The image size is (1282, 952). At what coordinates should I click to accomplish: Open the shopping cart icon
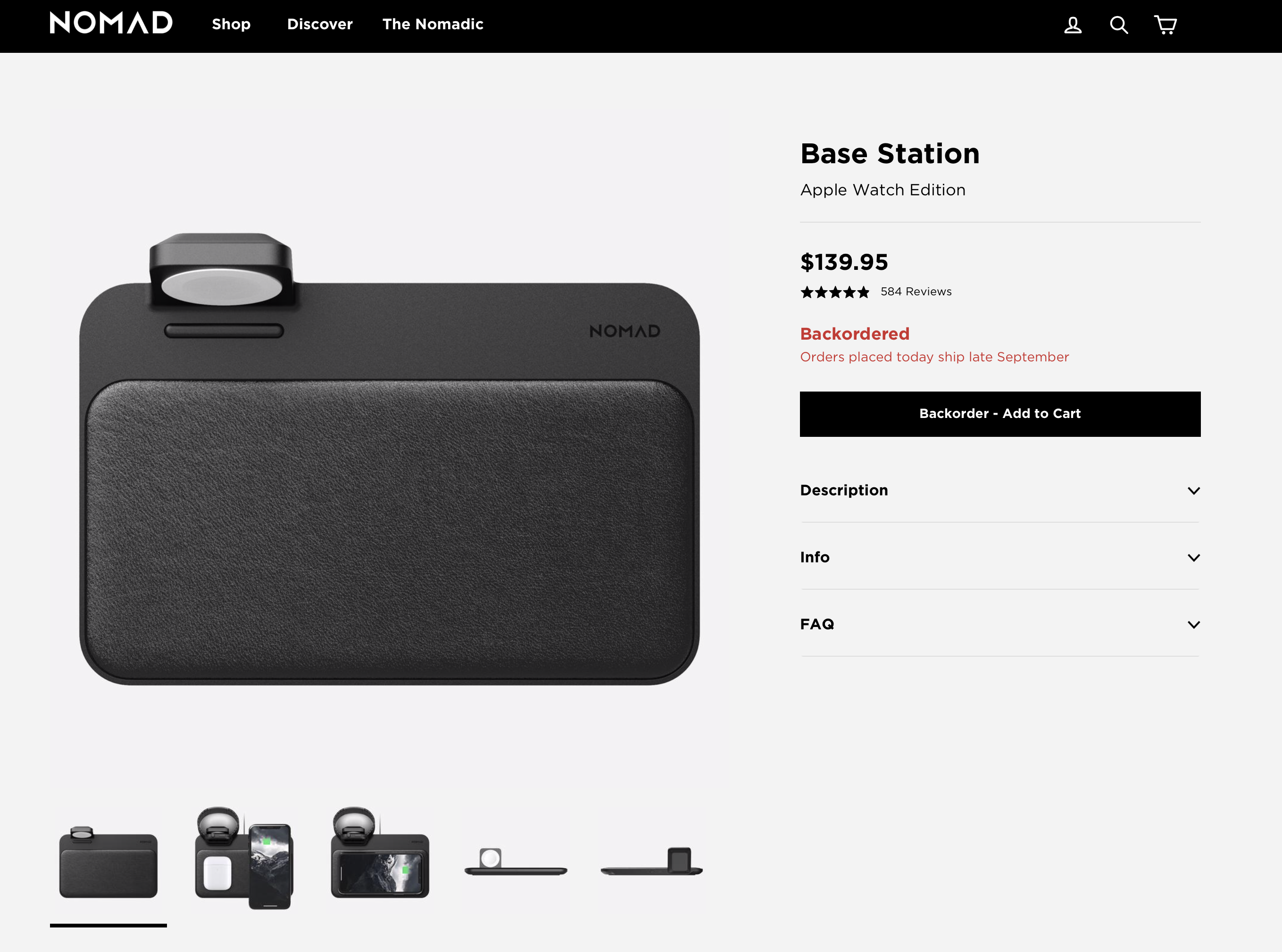[1165, 25]
